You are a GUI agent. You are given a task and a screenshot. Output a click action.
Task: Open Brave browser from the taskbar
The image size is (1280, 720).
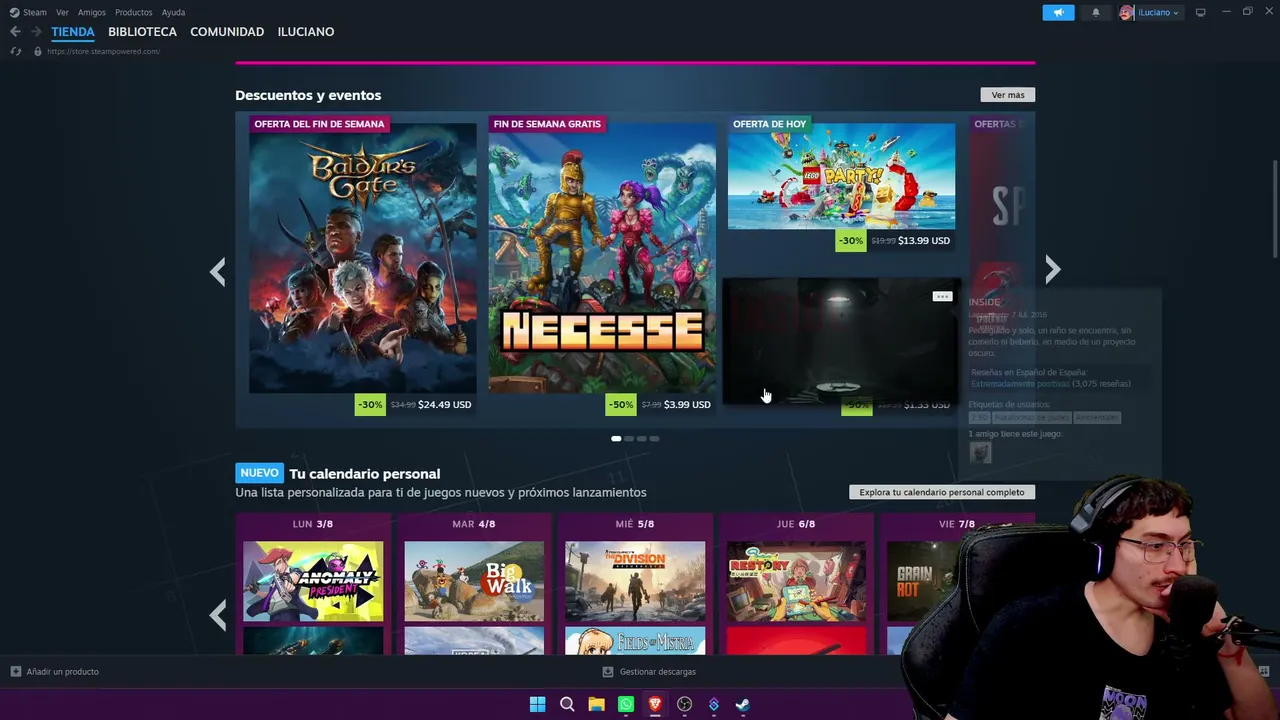click(655, 704)
